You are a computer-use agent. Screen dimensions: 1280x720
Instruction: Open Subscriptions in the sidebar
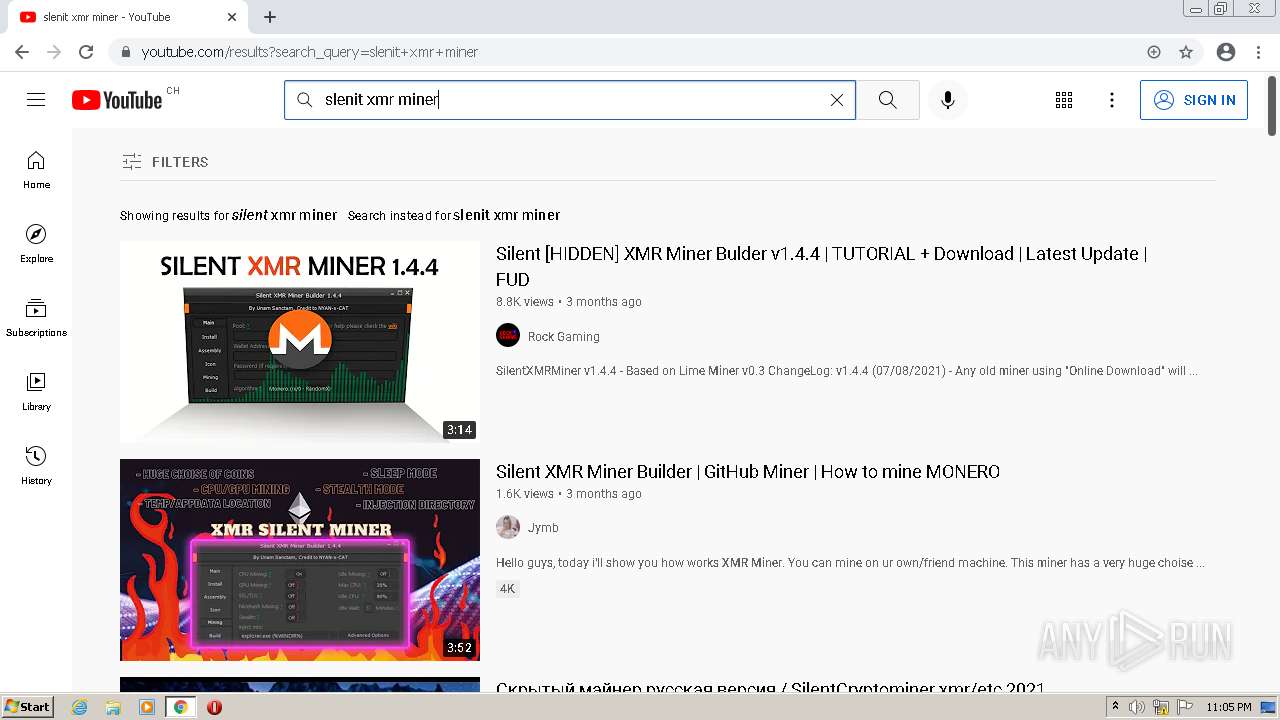point(36,318)
